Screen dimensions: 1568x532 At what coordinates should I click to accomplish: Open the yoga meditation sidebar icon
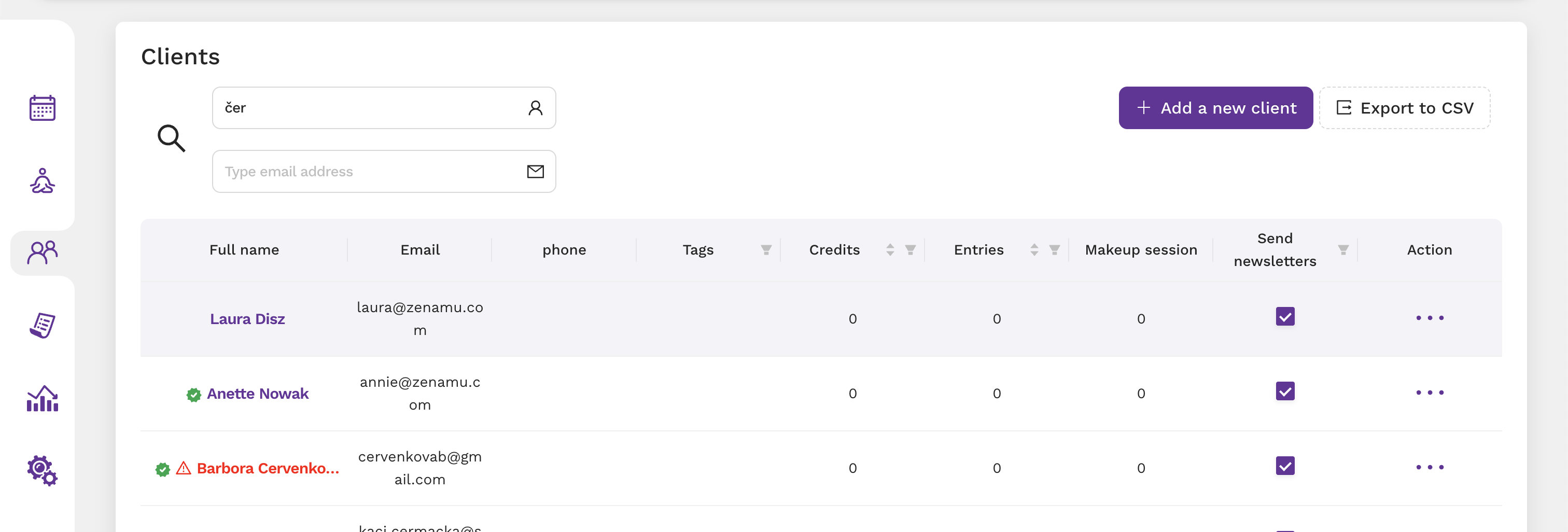pos(43,181)
